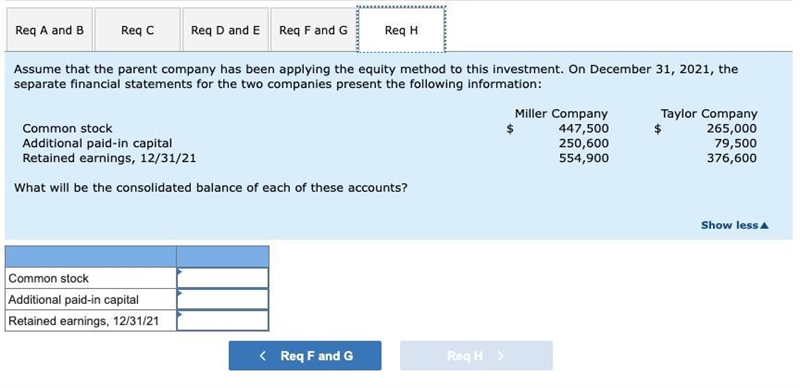Click the right chevron on the next button
The height and width of the screenshot is (388, 800).
tap(501, 355)
